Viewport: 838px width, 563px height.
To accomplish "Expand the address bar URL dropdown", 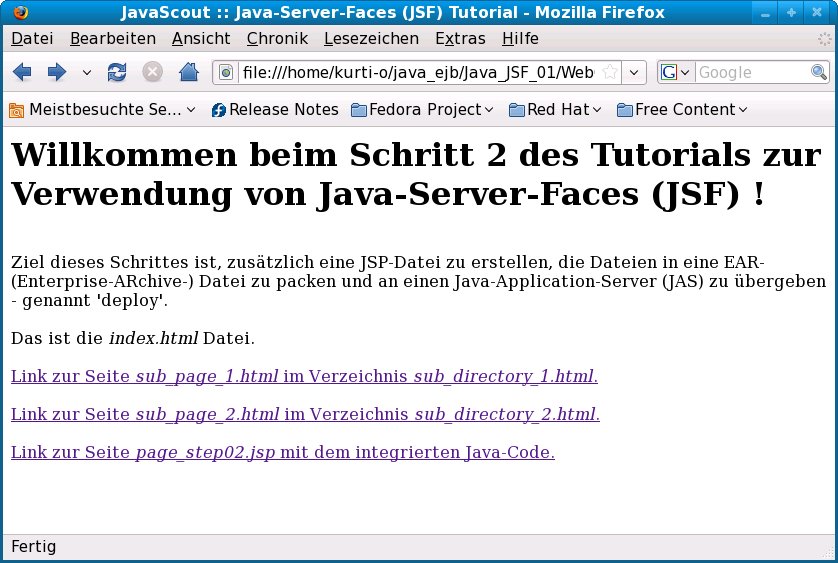I will point(634,72).
